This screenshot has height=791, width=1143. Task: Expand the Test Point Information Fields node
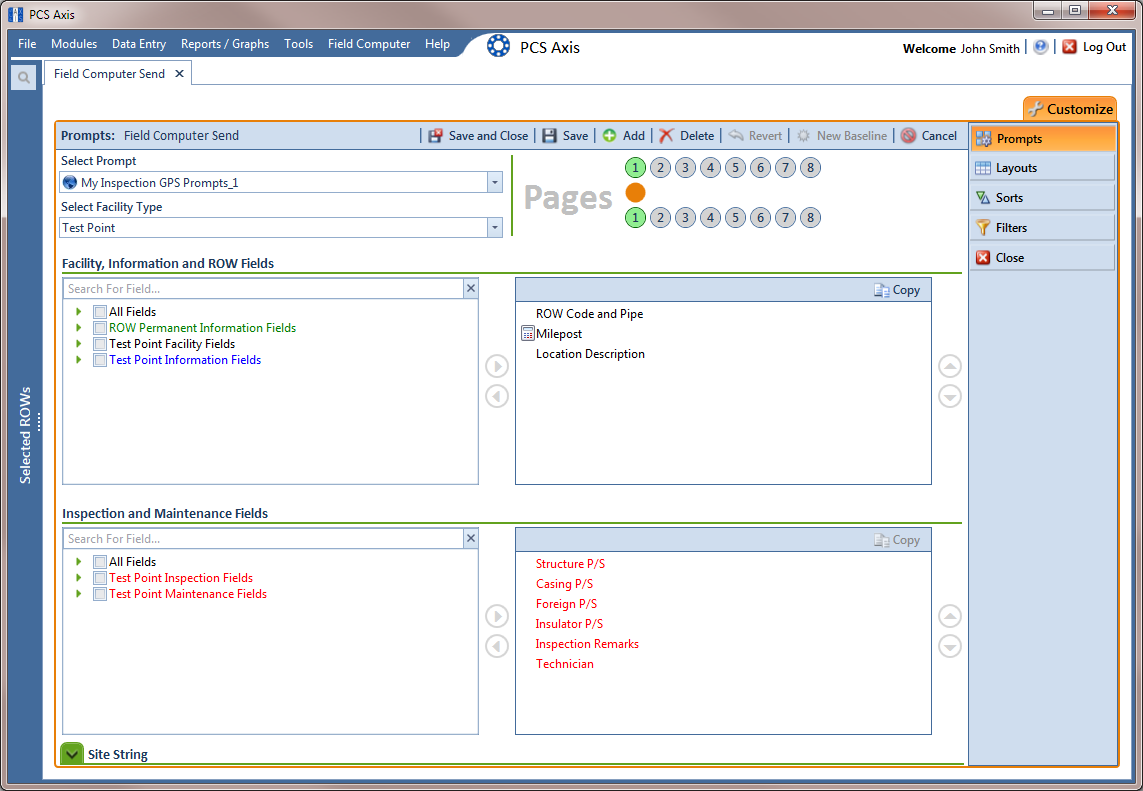click(79, 360)
